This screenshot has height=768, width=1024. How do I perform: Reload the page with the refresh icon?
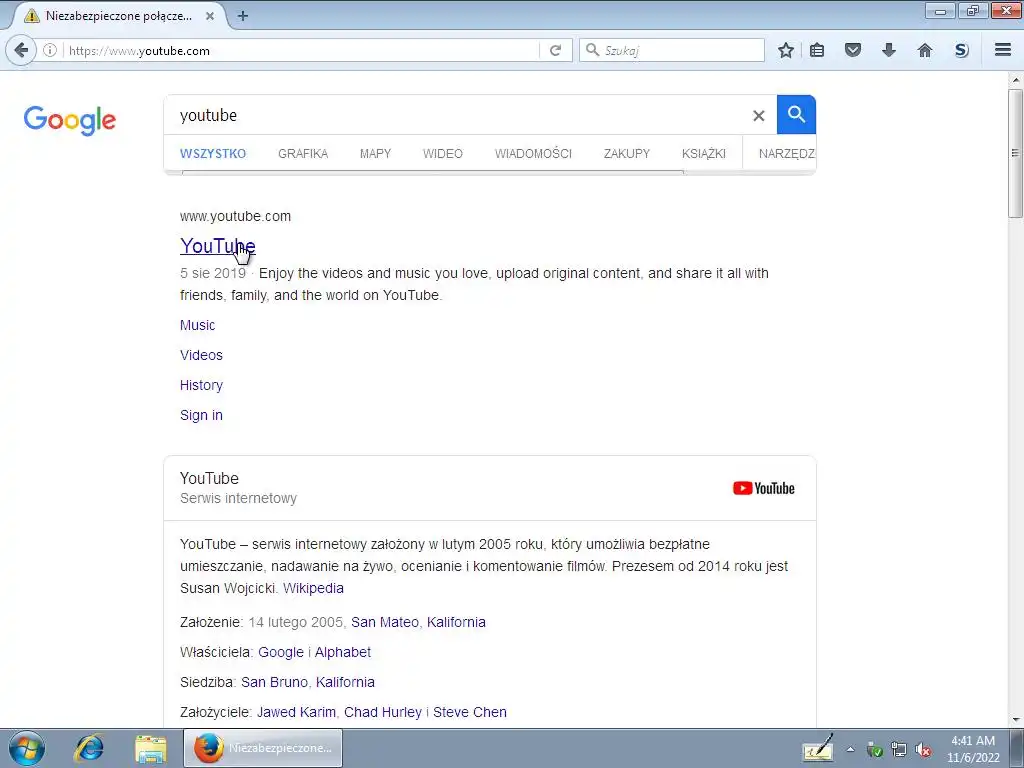point(556,50)
